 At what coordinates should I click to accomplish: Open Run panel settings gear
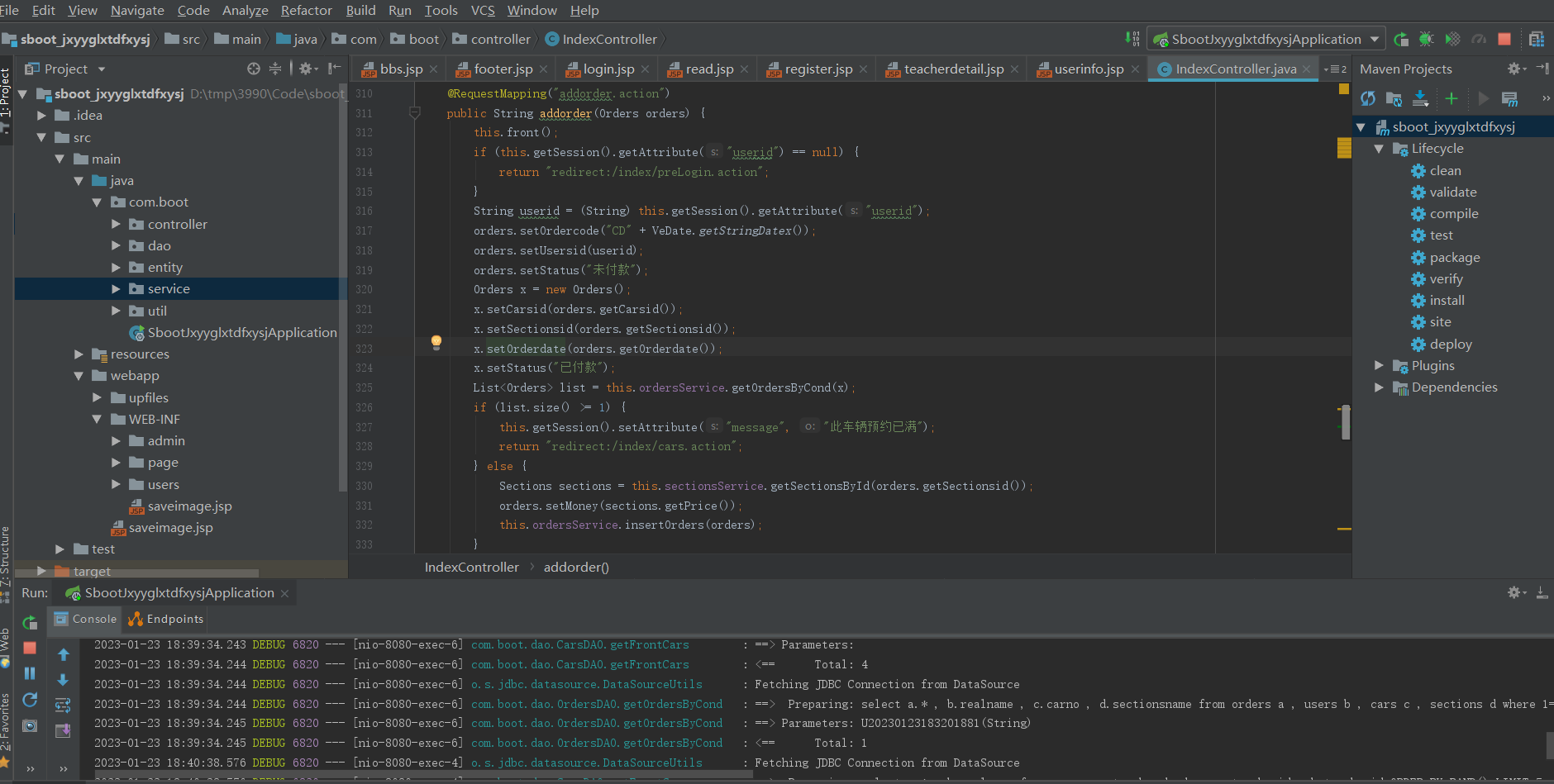pyautogui.click(x=1517, y=592)
